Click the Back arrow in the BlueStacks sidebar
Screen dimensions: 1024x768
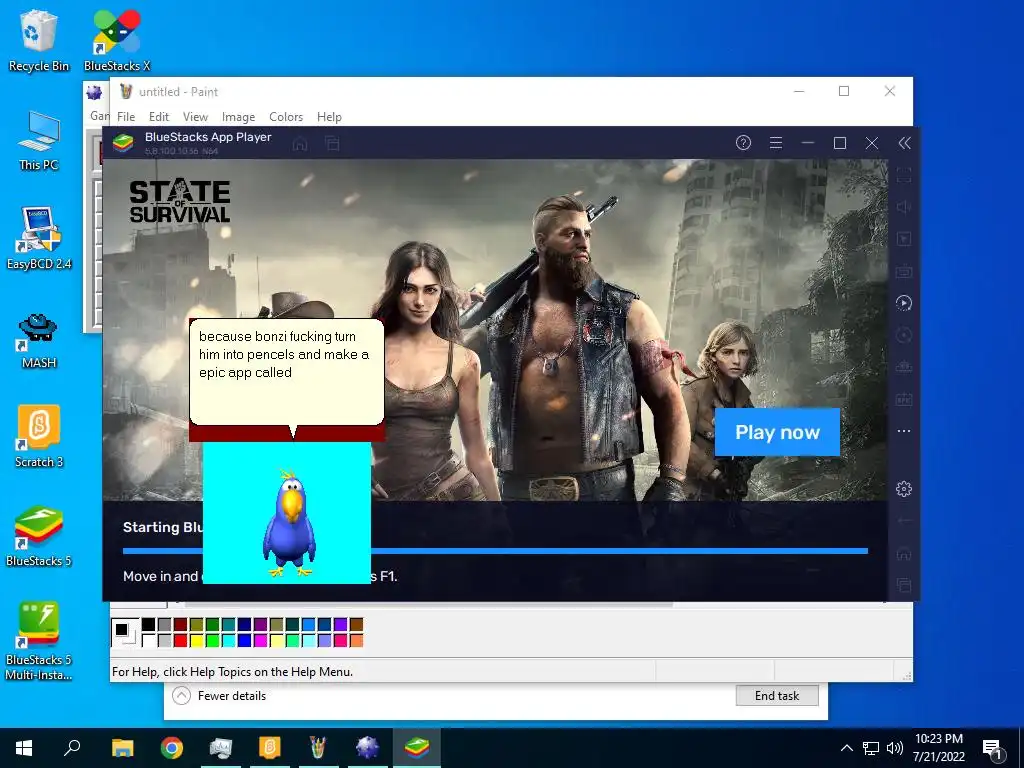(x=904, y=520)
